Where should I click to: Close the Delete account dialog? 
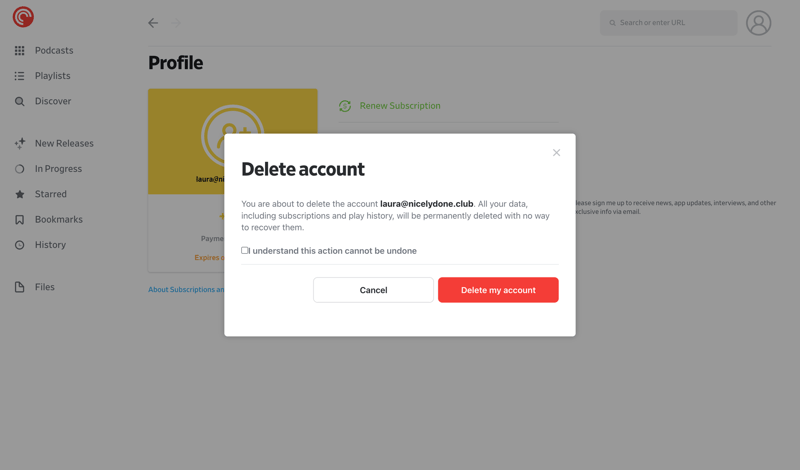click(556, 153)
